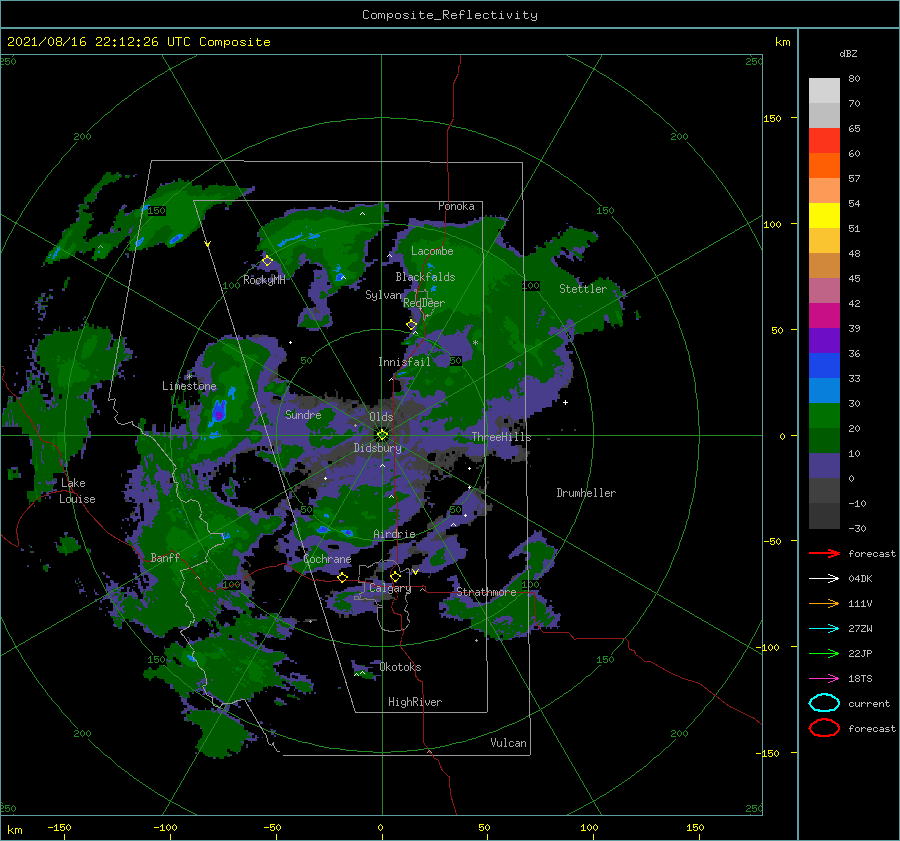Click the red forecast ellipse in the legend

(x=824, y=728)
